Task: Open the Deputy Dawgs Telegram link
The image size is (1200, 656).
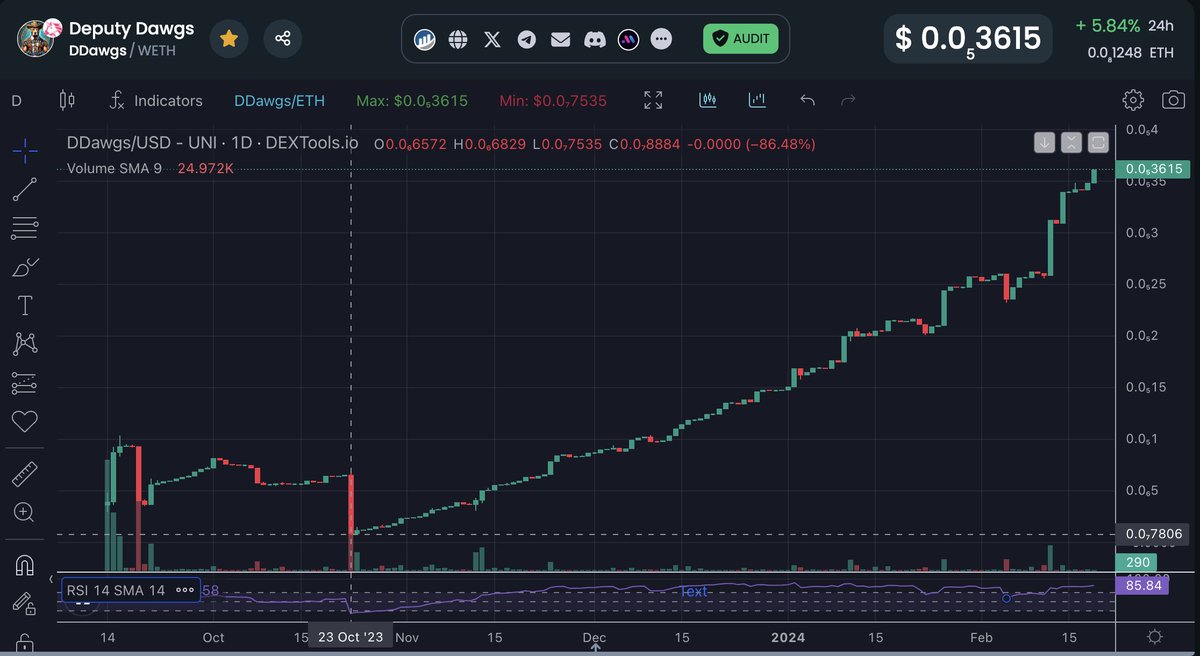Action: (x=527, y=39)
